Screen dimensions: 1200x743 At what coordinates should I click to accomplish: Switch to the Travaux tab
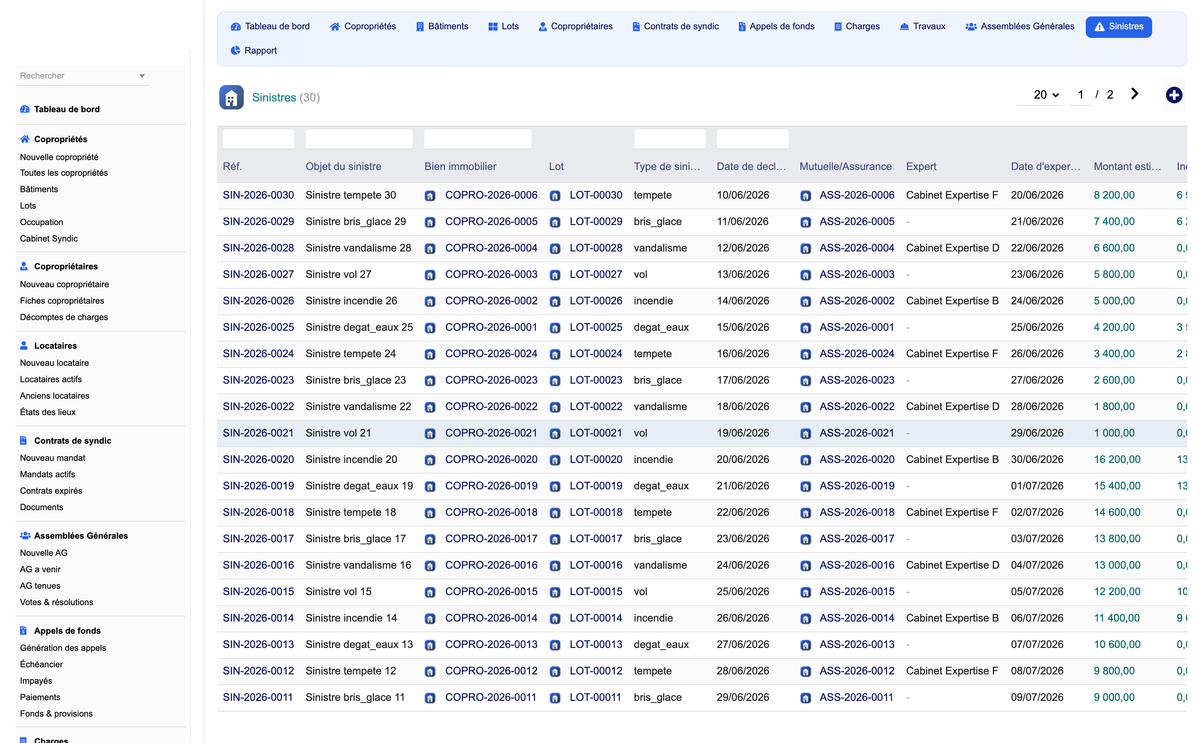pos(922,27)
